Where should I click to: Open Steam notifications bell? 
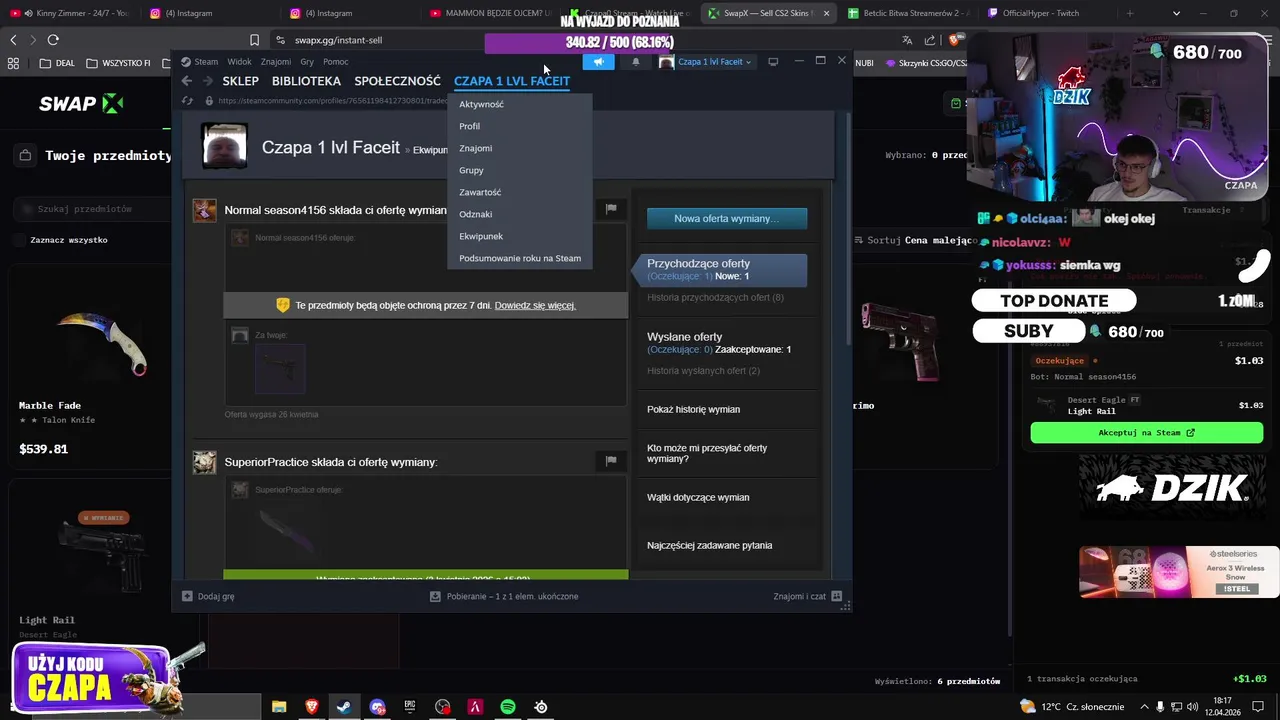tap(635, 62)
